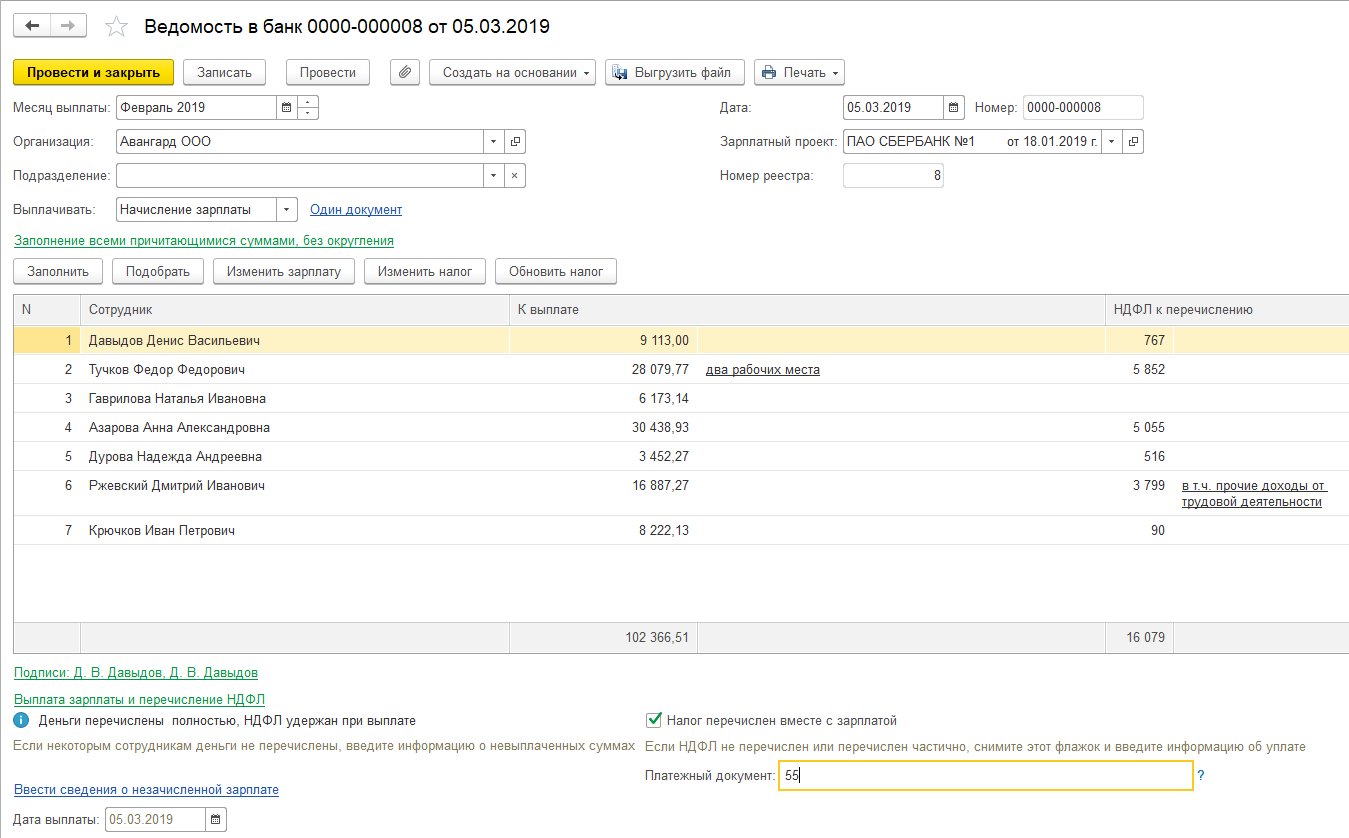Open the organization Авангард ООО record
The height and width of the screenshot is (838, 1349).
click(x=514, y=142)
